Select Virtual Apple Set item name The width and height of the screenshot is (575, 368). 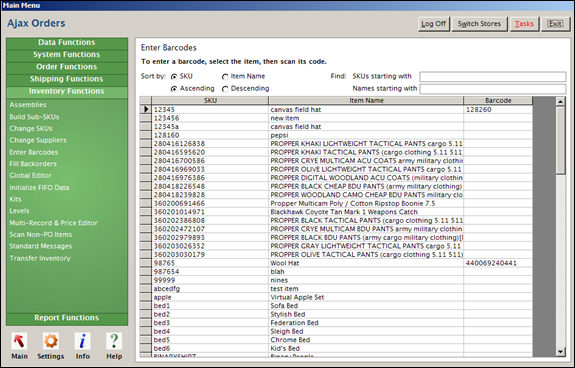(366, 297)
